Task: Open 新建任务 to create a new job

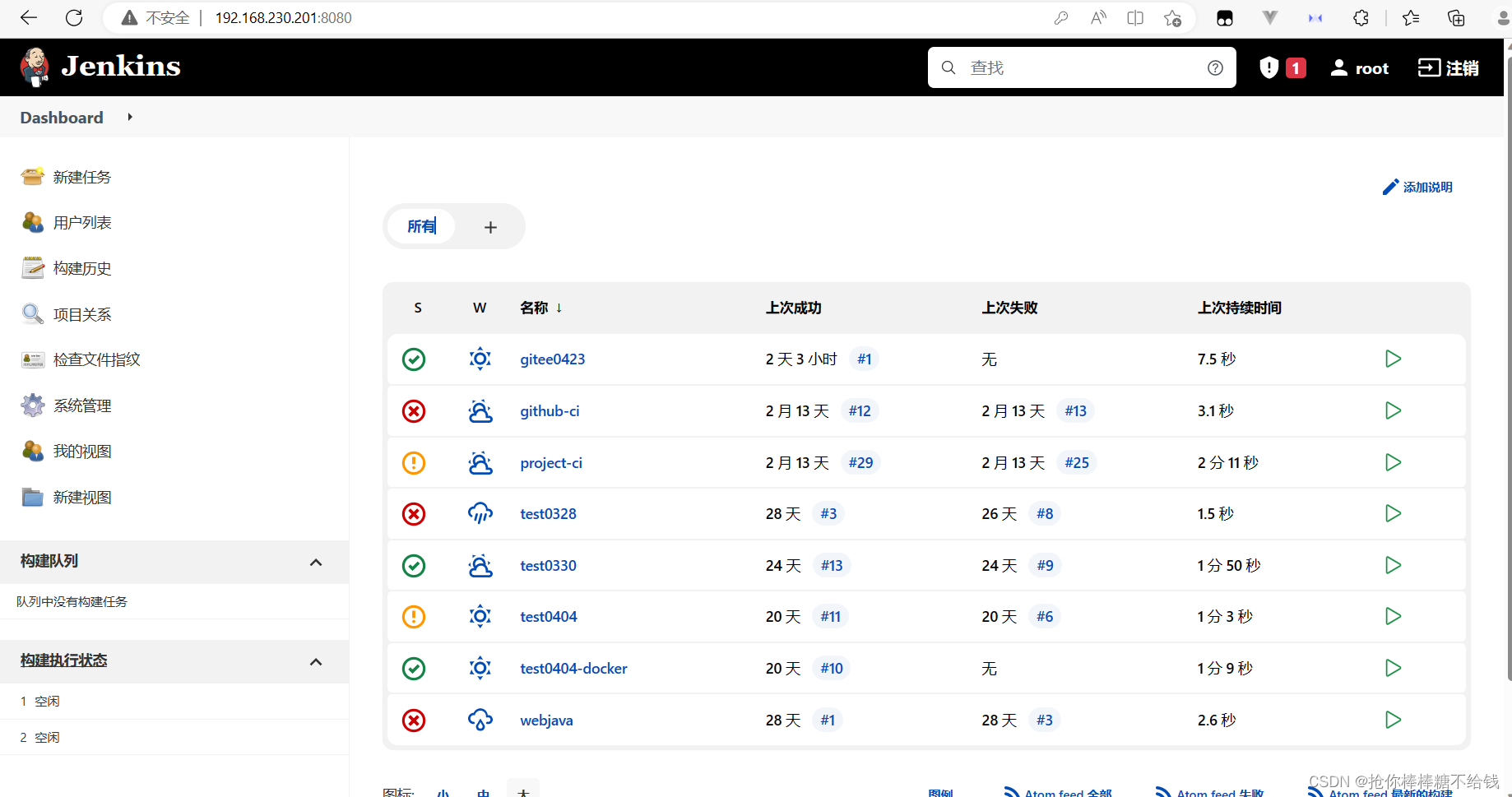Action: click(82, 176)
